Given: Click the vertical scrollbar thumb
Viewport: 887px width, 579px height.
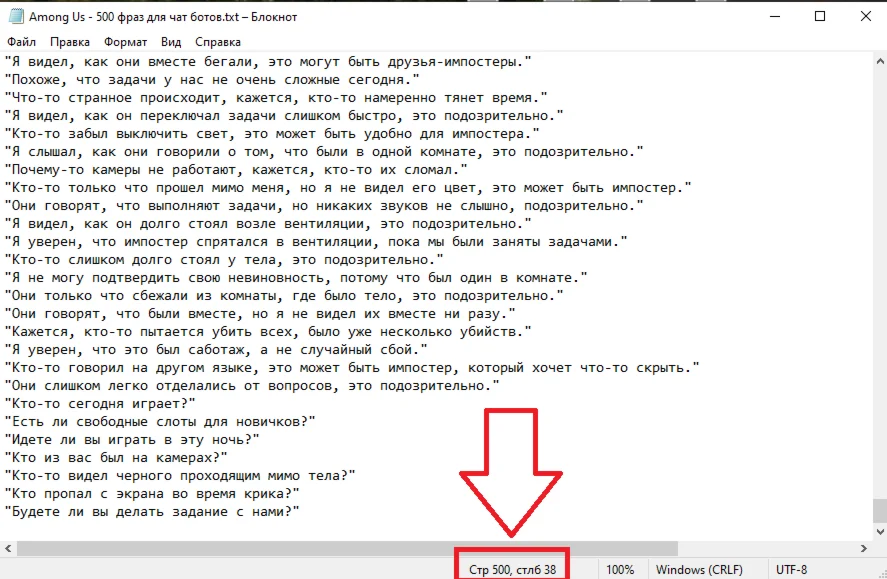Looking at the screenshot, I should (x=880, y=511).
